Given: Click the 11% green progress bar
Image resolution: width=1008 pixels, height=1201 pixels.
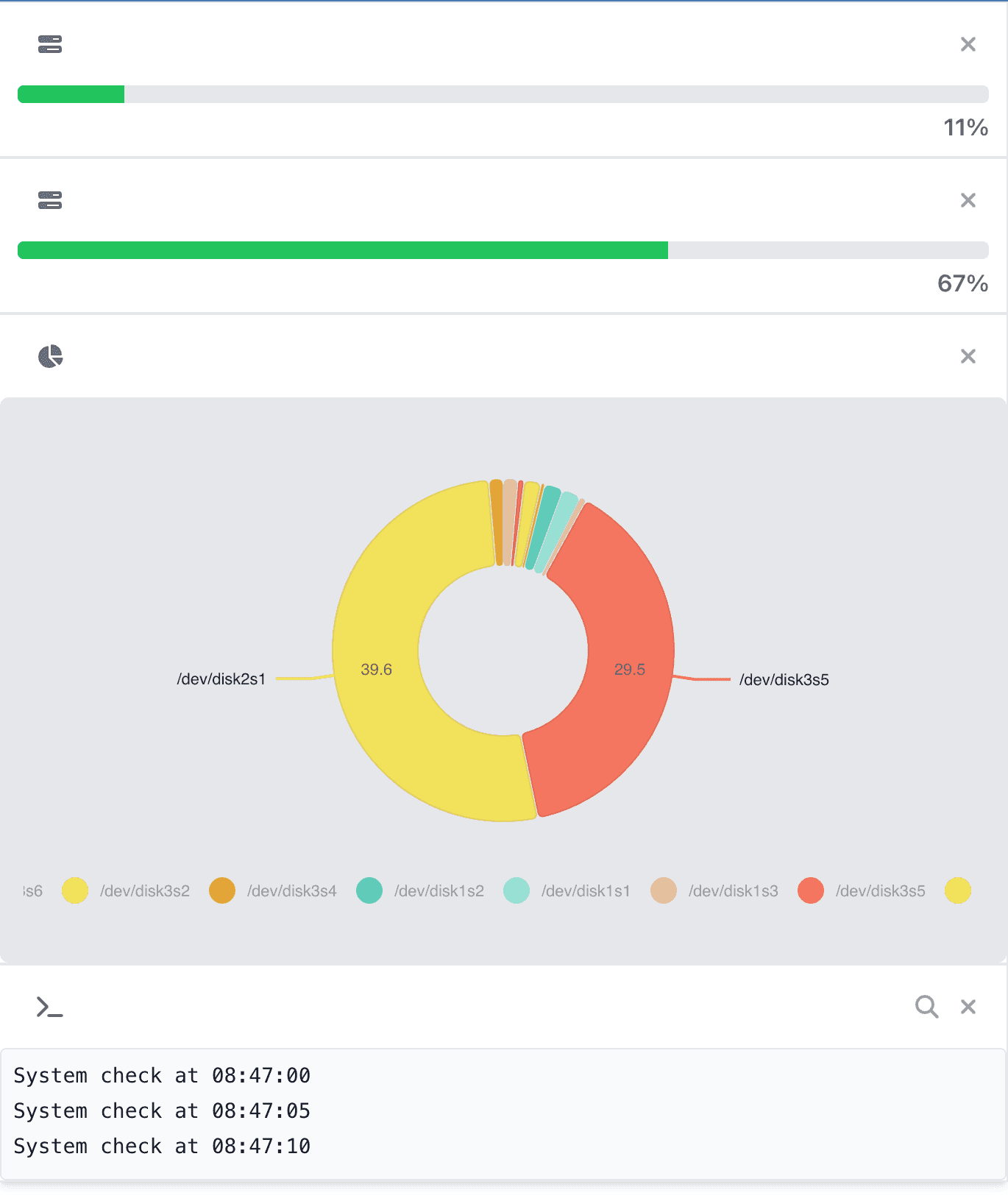Looking at the screenshot, I should 71,94.
